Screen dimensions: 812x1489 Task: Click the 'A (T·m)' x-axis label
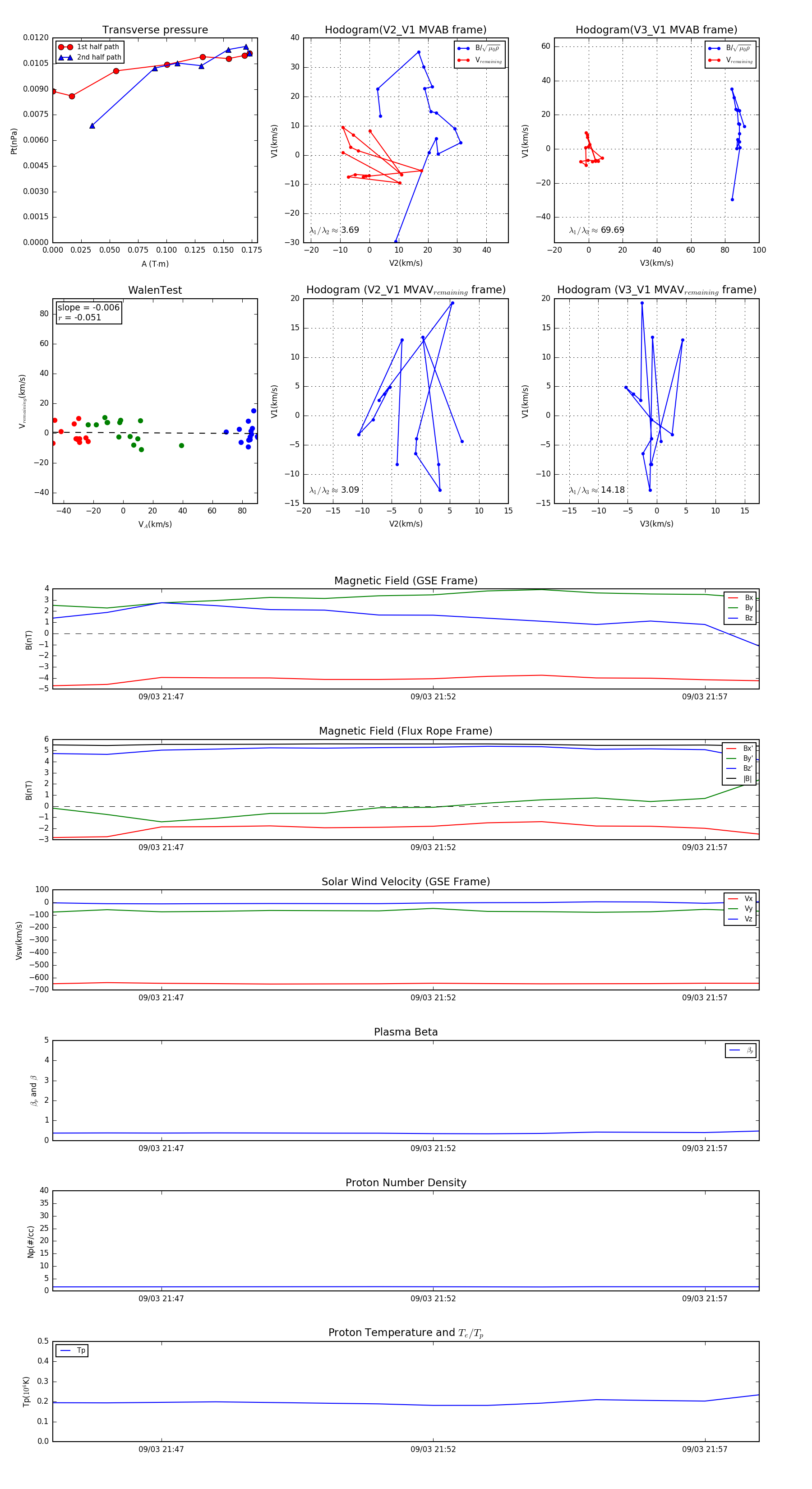click(155, 264)
